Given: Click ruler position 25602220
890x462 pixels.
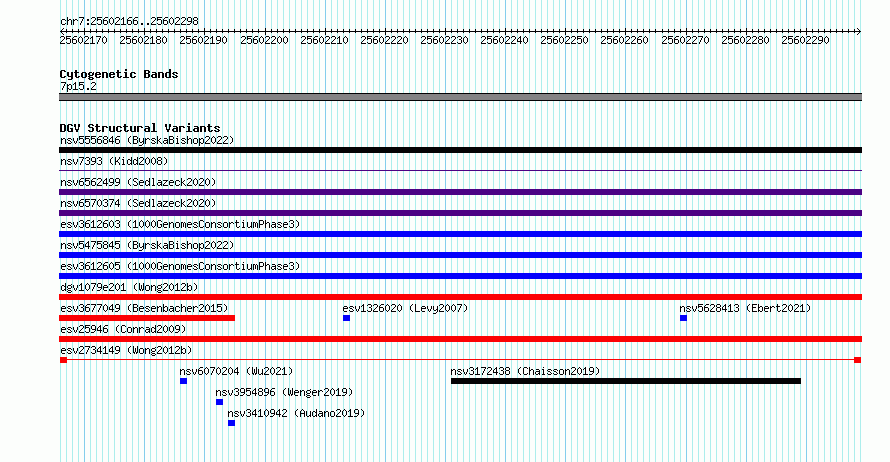Looking at the screenshot, I should (x=384, y=40).
